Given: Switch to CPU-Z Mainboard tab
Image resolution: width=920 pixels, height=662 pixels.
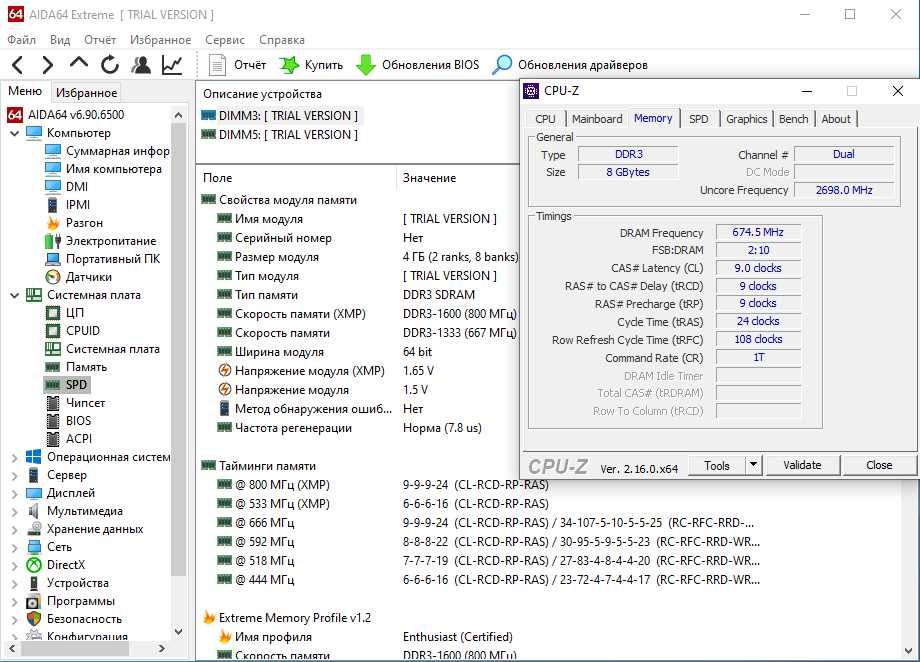Looking at the screenshot, I should 597,119.
